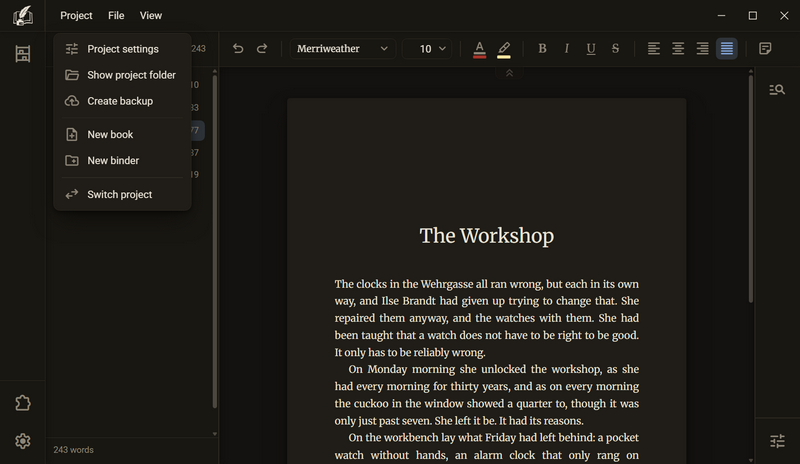
Task: Open the plugins puzzle piece icon
Action: click(x=22, y=403)
